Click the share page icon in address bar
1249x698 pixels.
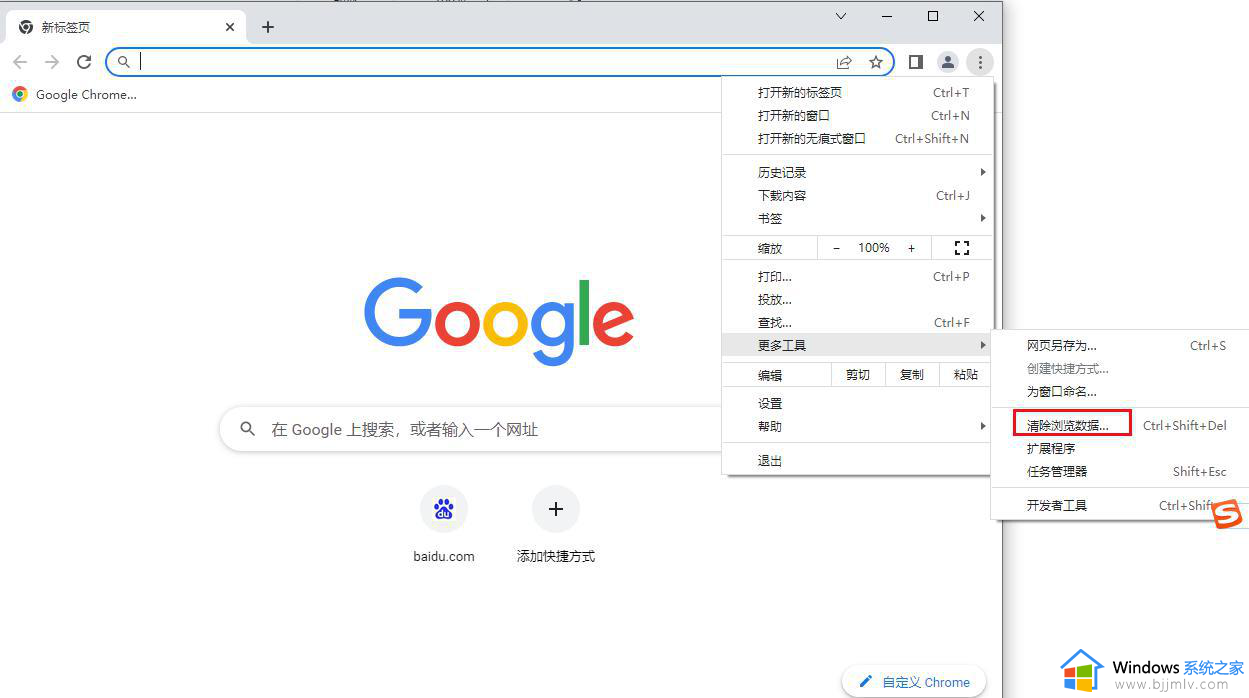pyautogui.click(x=844, y=62)
